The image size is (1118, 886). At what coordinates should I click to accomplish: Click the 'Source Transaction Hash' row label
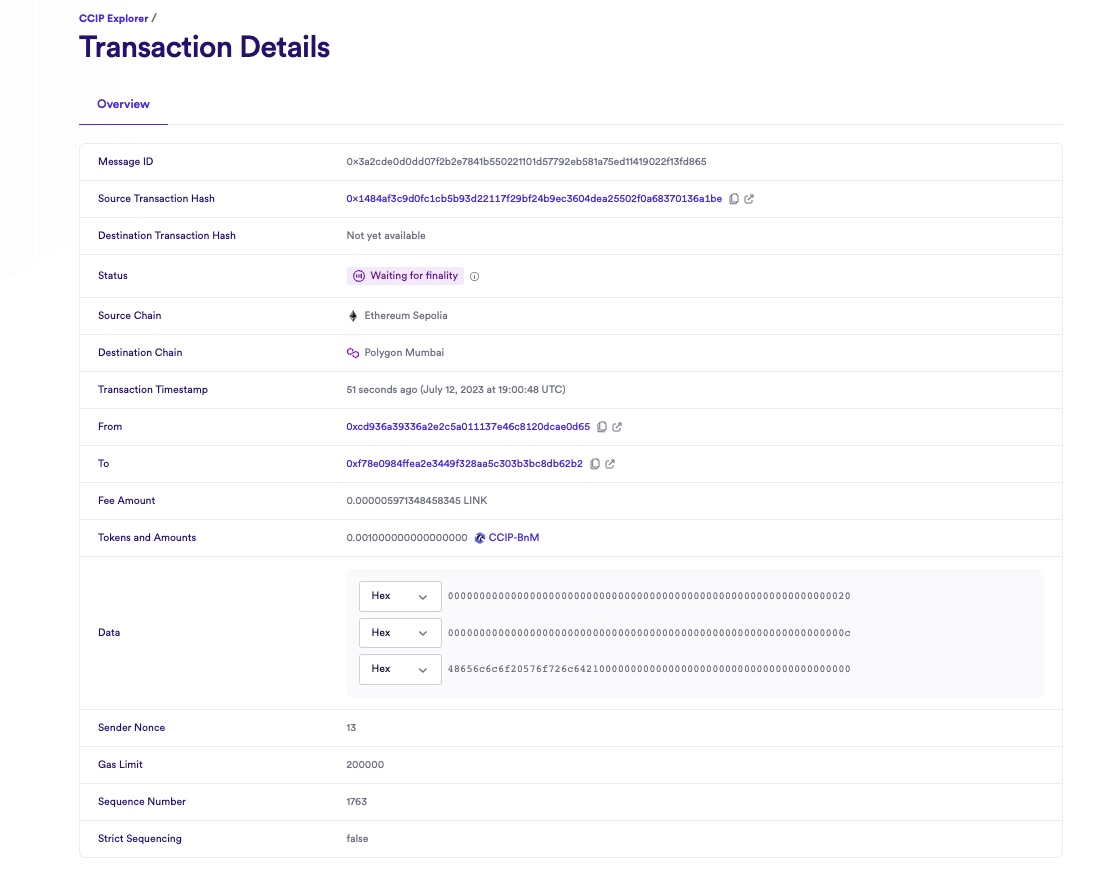pos(156,199)
